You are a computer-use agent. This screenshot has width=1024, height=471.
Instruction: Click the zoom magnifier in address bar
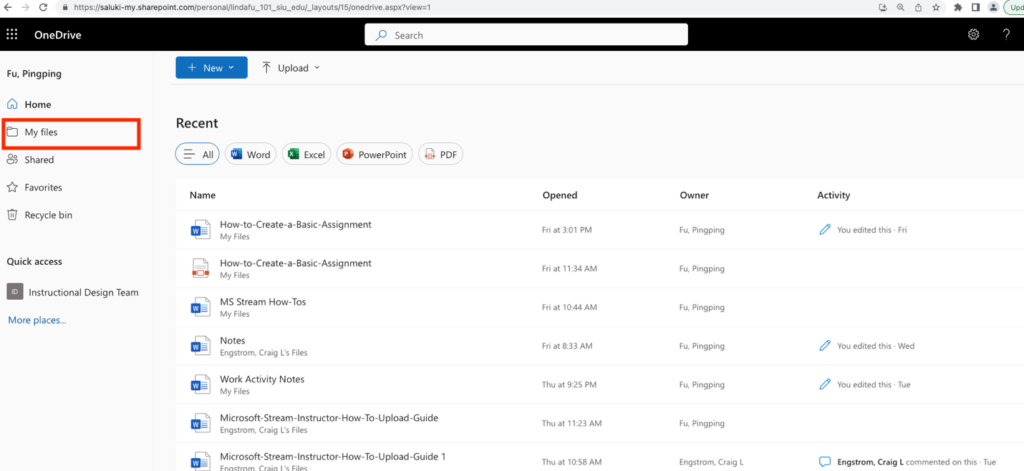(901, 7)
